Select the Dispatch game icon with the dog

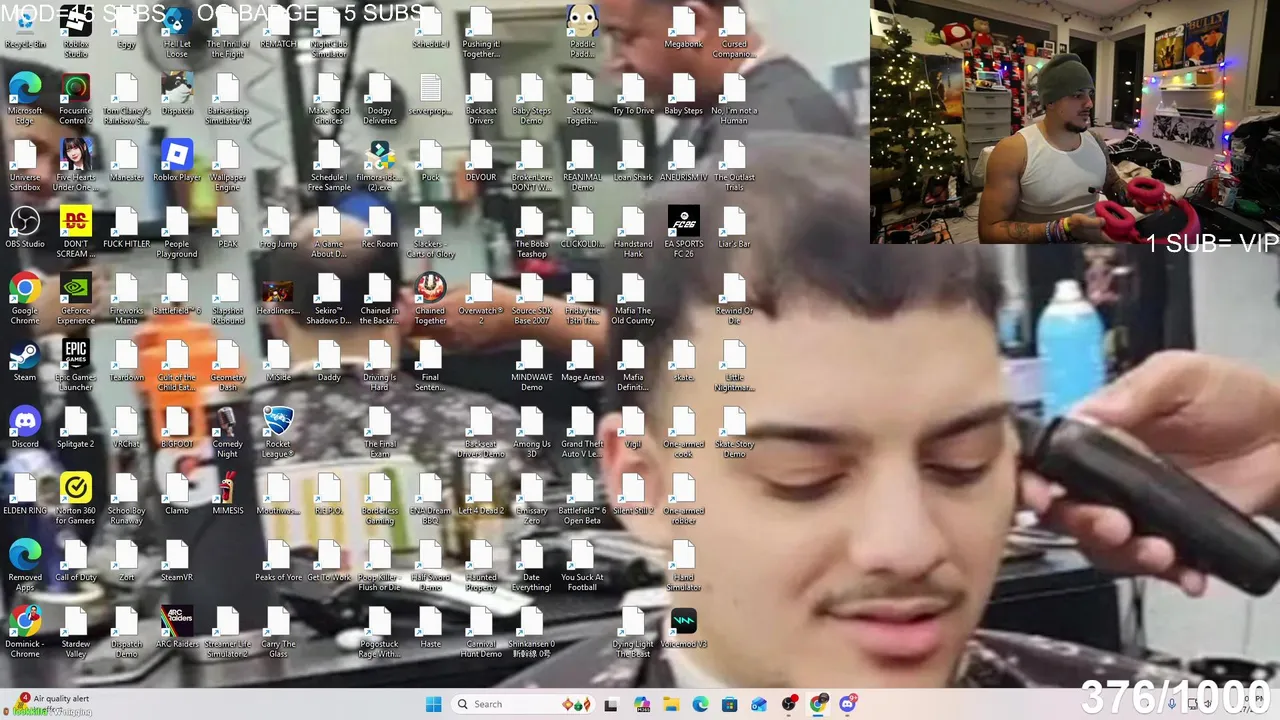[x=177, y=94]
